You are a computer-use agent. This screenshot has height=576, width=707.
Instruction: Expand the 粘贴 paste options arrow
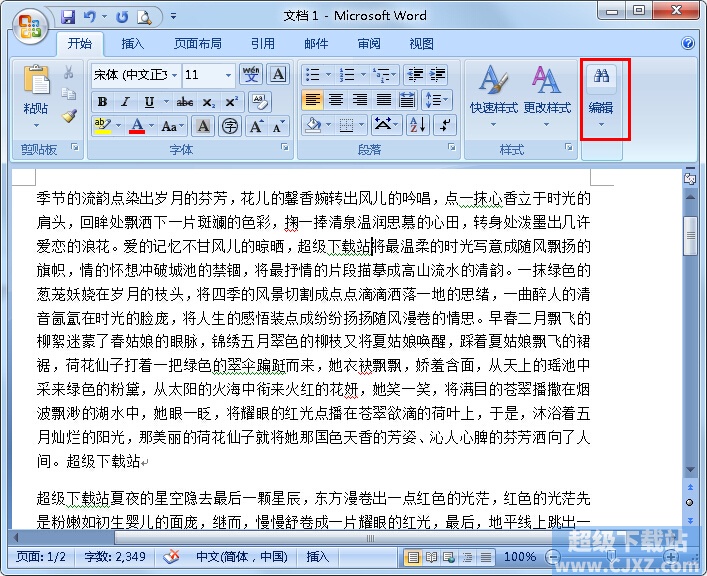click(x=36, y=124)
